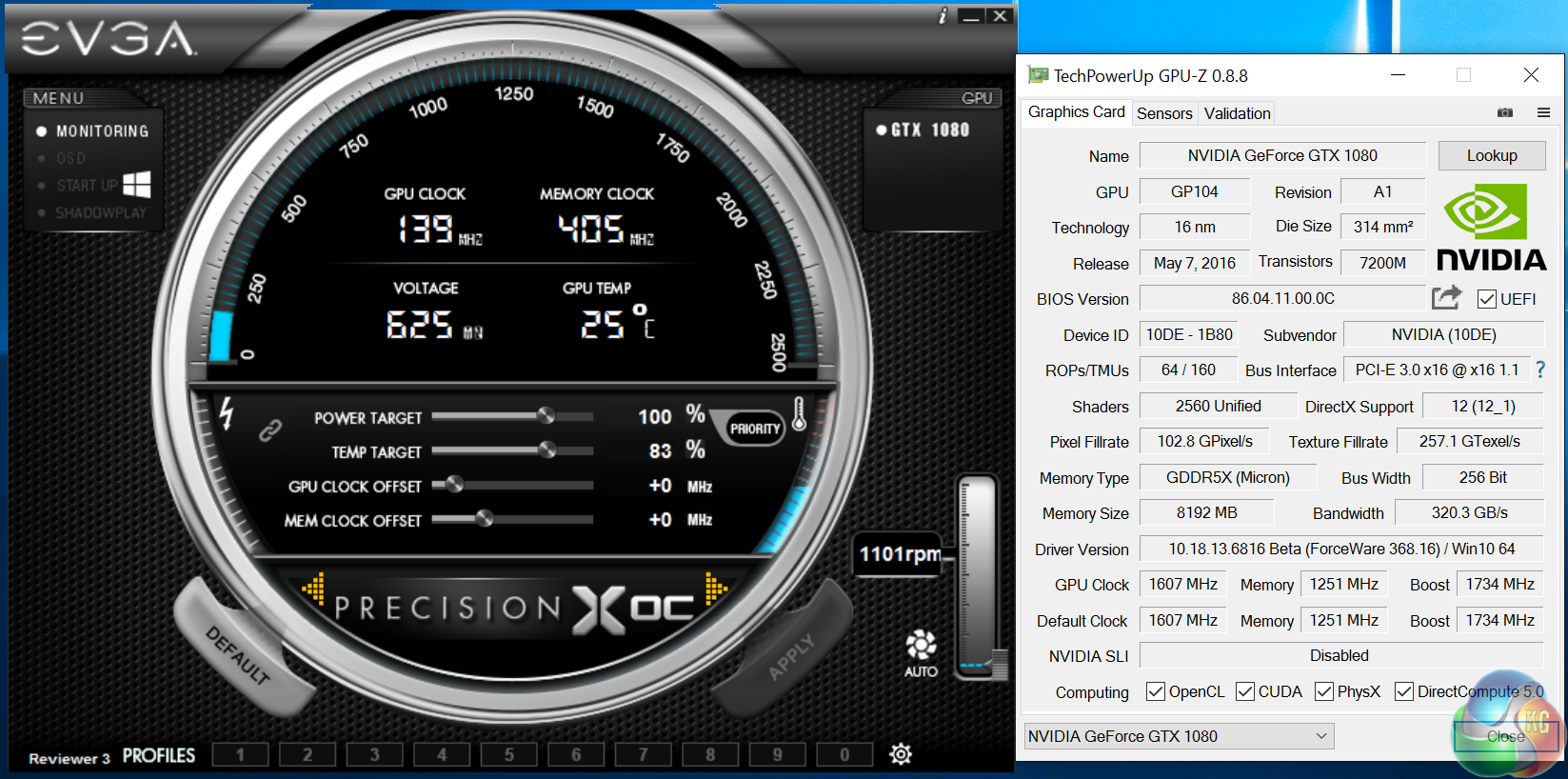This screenshot has width=1568, height=779.
Task: Click the Pixel Fillrate "102.8 GPixel/s"
Action: [1204, 441]
